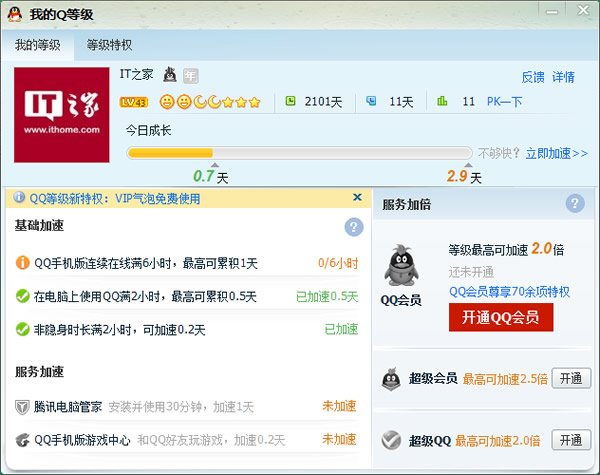Image resolution: width=600 pixels, height=475 pixels.
Task: Click the green active days icon beside 2101天
Action: click(290, 101)
